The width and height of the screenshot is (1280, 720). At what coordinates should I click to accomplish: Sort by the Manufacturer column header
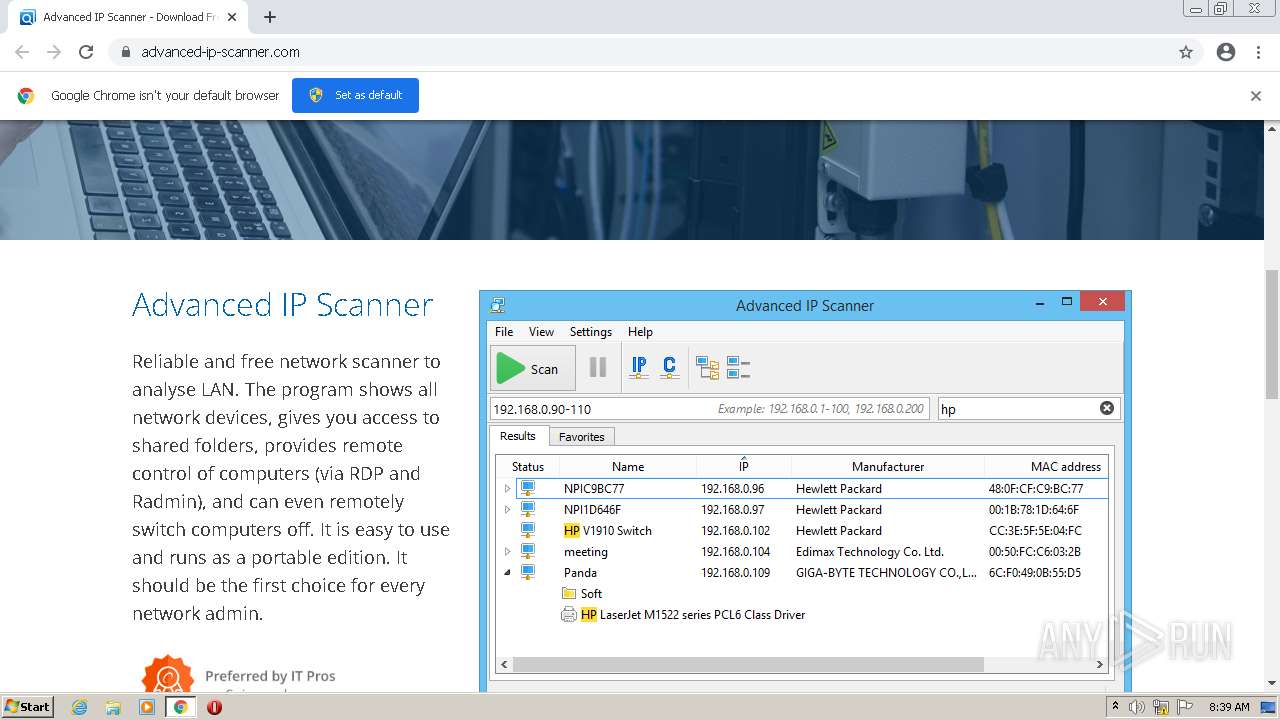[x=888, y=467]
